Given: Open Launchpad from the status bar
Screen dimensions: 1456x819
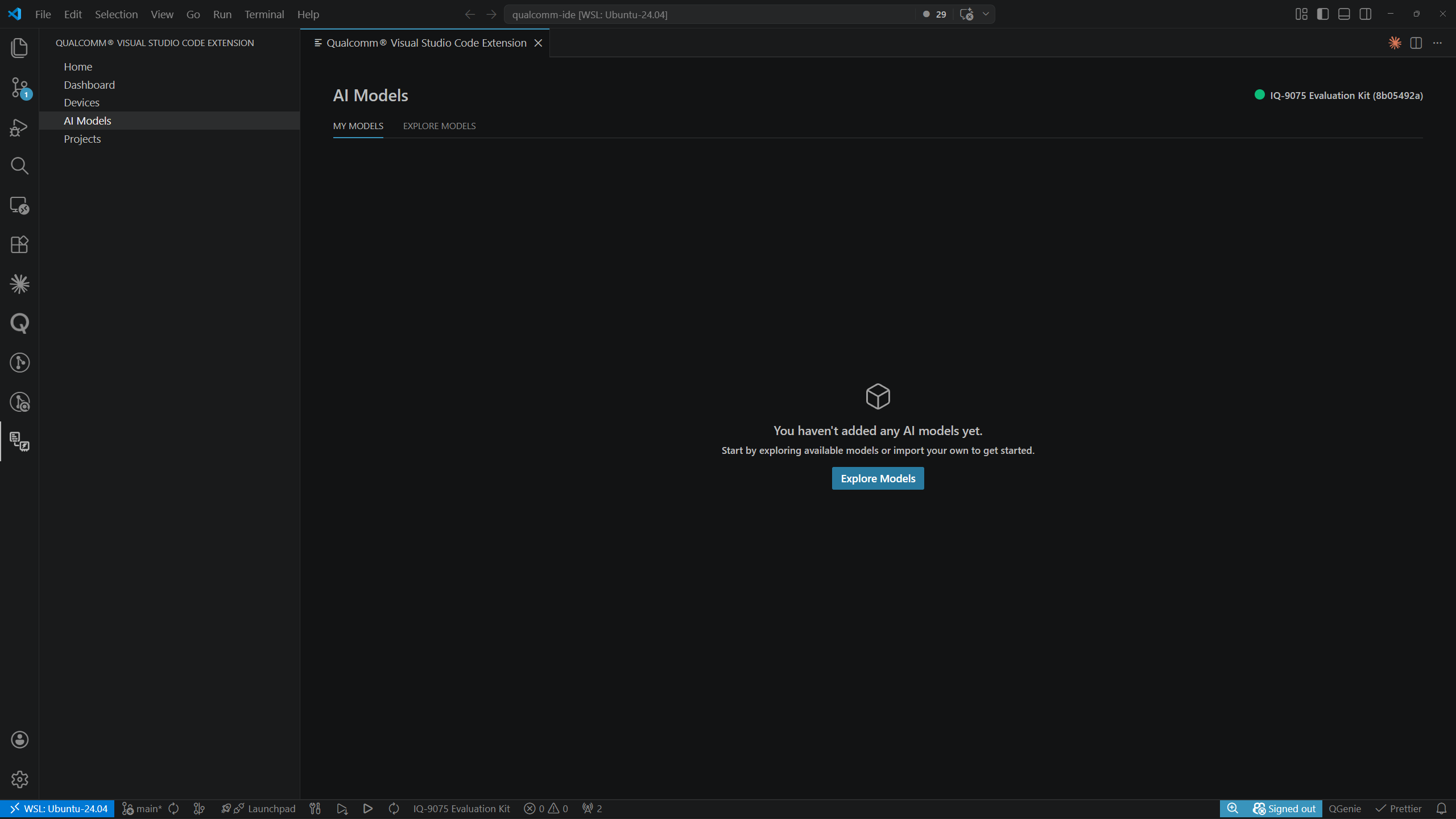Looking at the screenshot, I should pyautogui.click(x=258, y=809).
